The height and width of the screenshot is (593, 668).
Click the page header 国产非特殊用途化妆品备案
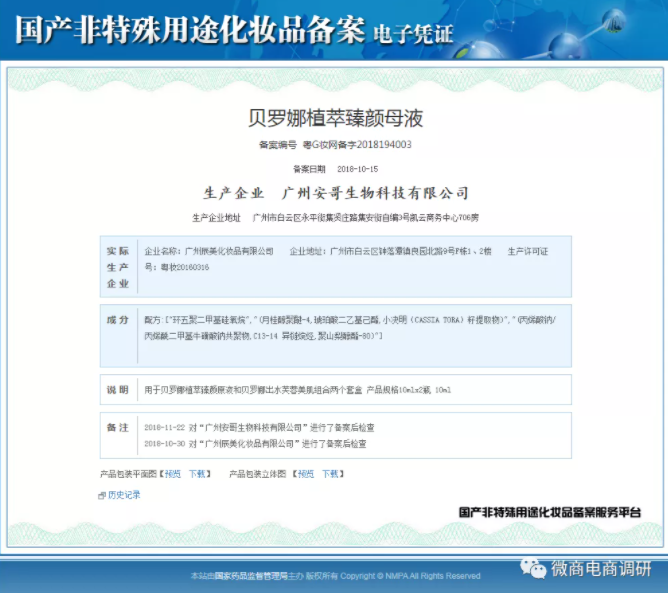click(190, 30)
